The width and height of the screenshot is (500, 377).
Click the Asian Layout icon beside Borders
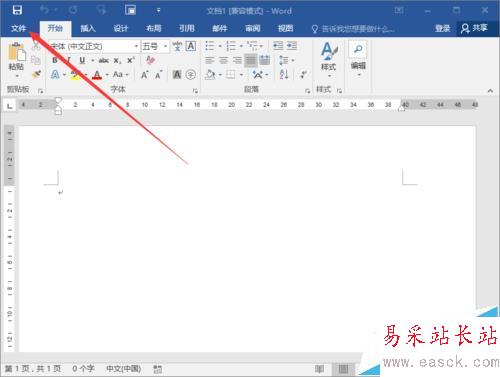click(x=257, y=75)
